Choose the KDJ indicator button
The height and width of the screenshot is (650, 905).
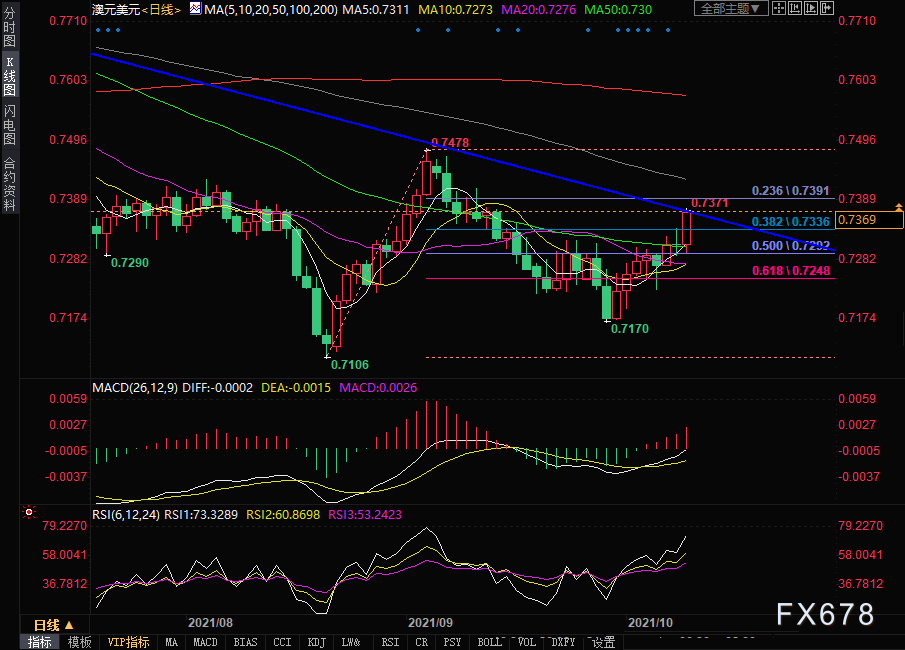(316, 642)
